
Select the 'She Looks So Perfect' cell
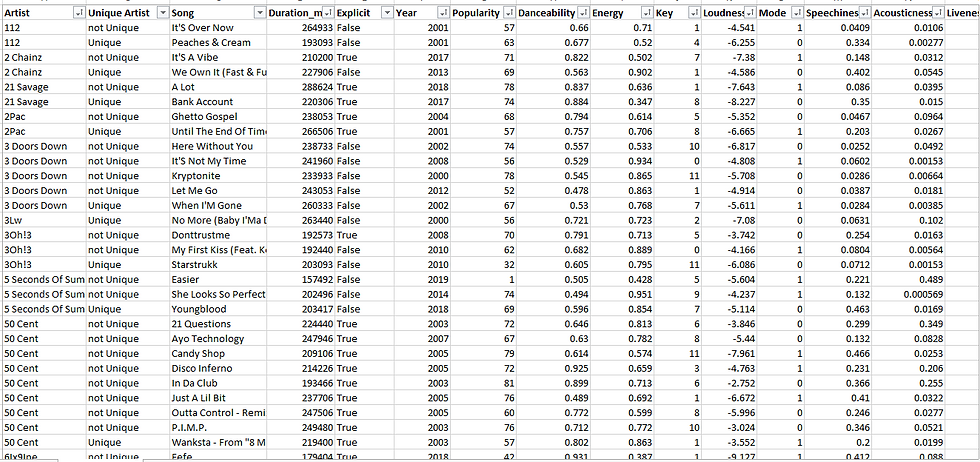click(x=218, y=294)
